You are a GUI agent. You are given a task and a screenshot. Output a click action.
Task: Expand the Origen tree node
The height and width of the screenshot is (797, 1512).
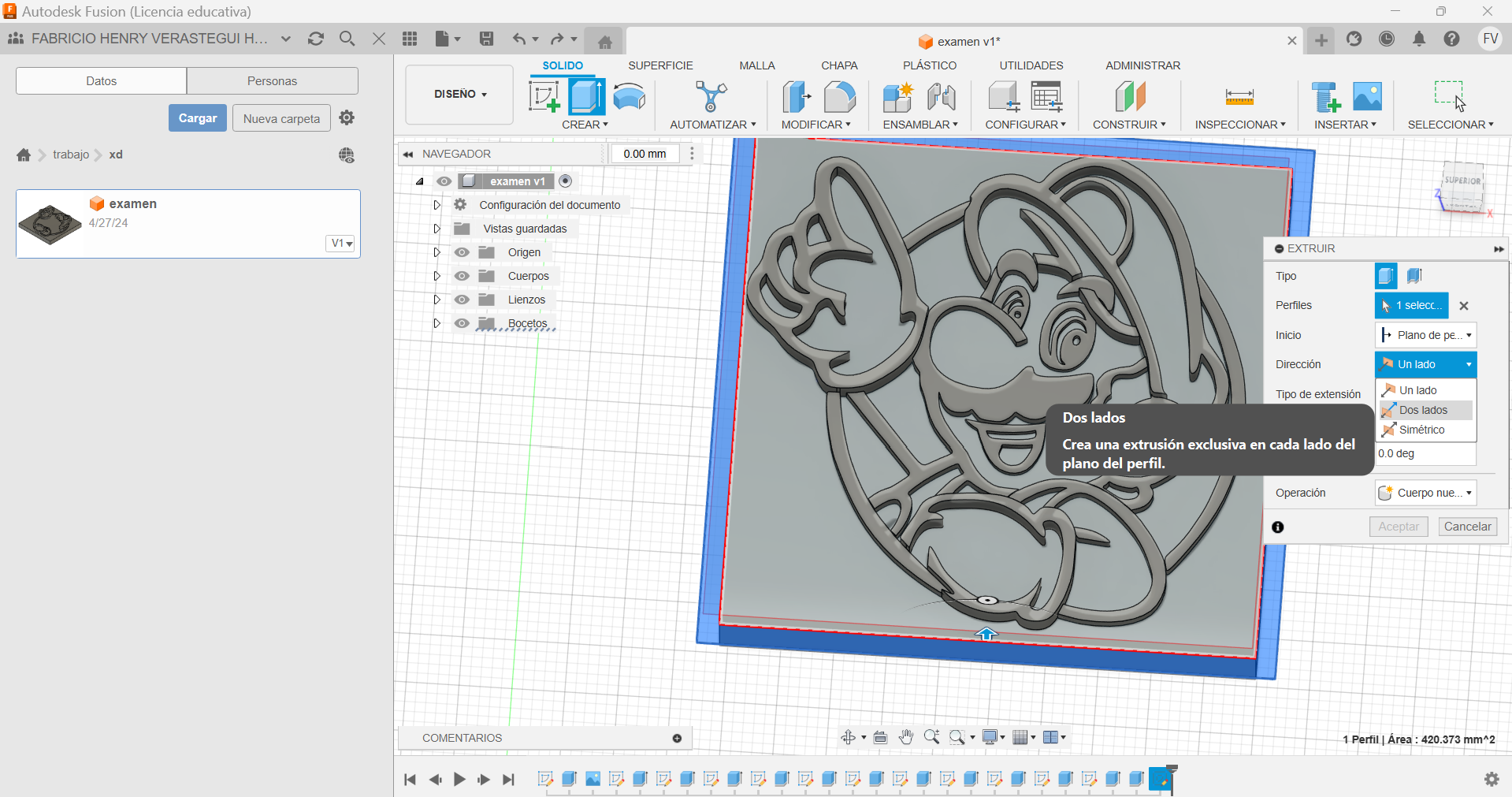coord(437,252)
